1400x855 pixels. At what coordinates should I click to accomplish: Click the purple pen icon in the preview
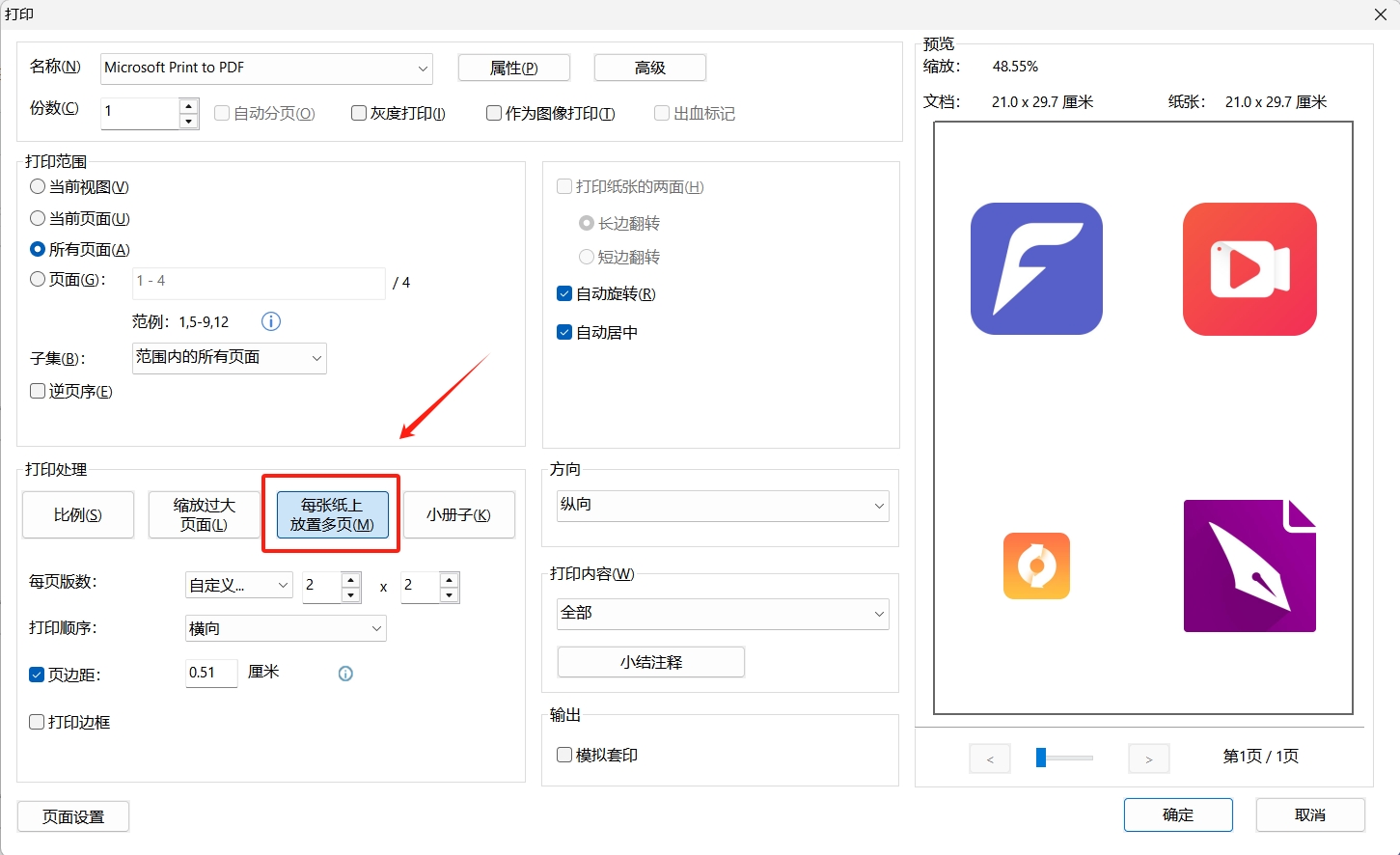[x=1249, y=566]
